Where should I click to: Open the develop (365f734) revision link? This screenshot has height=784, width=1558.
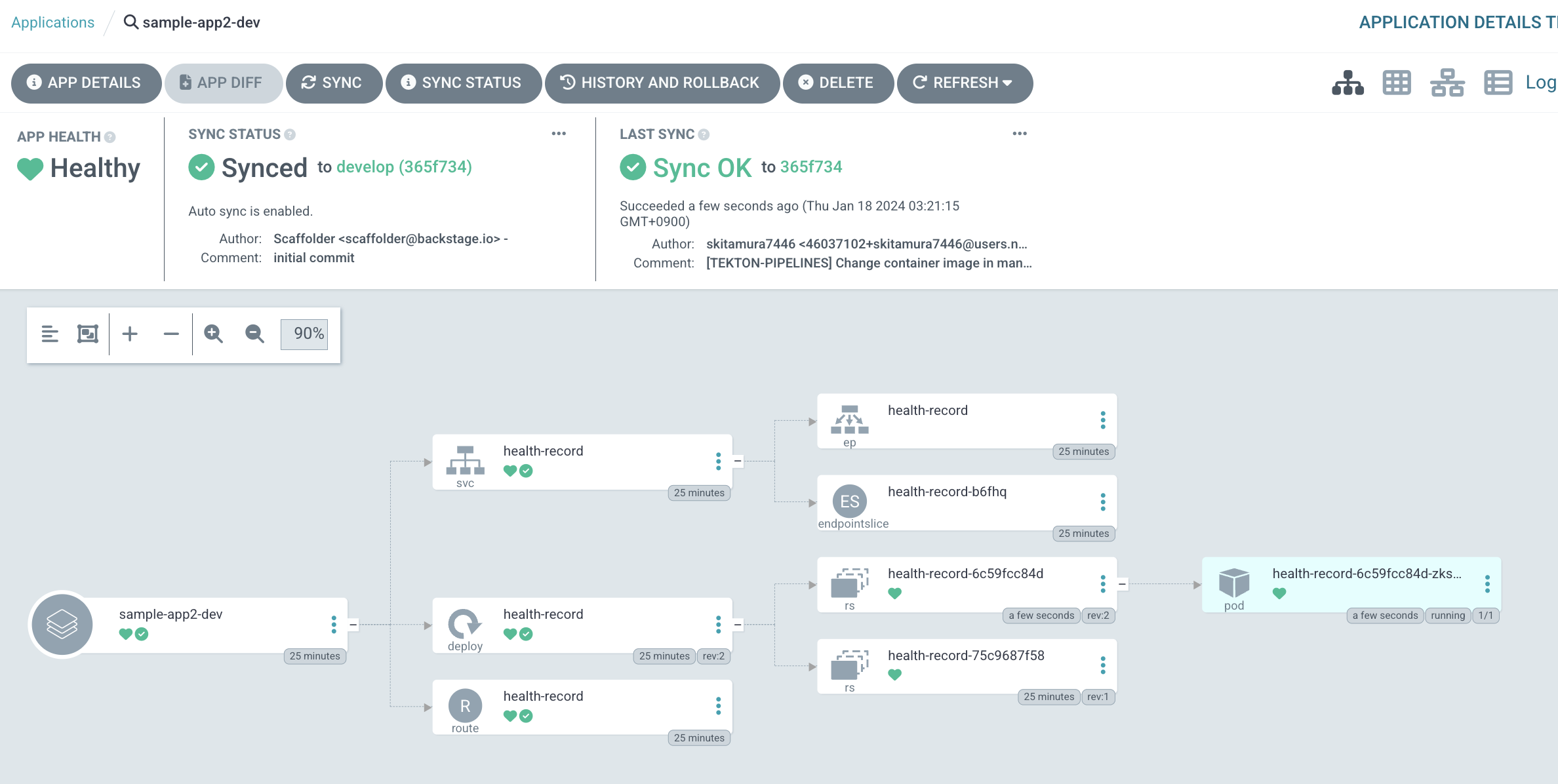click(404, 167)
